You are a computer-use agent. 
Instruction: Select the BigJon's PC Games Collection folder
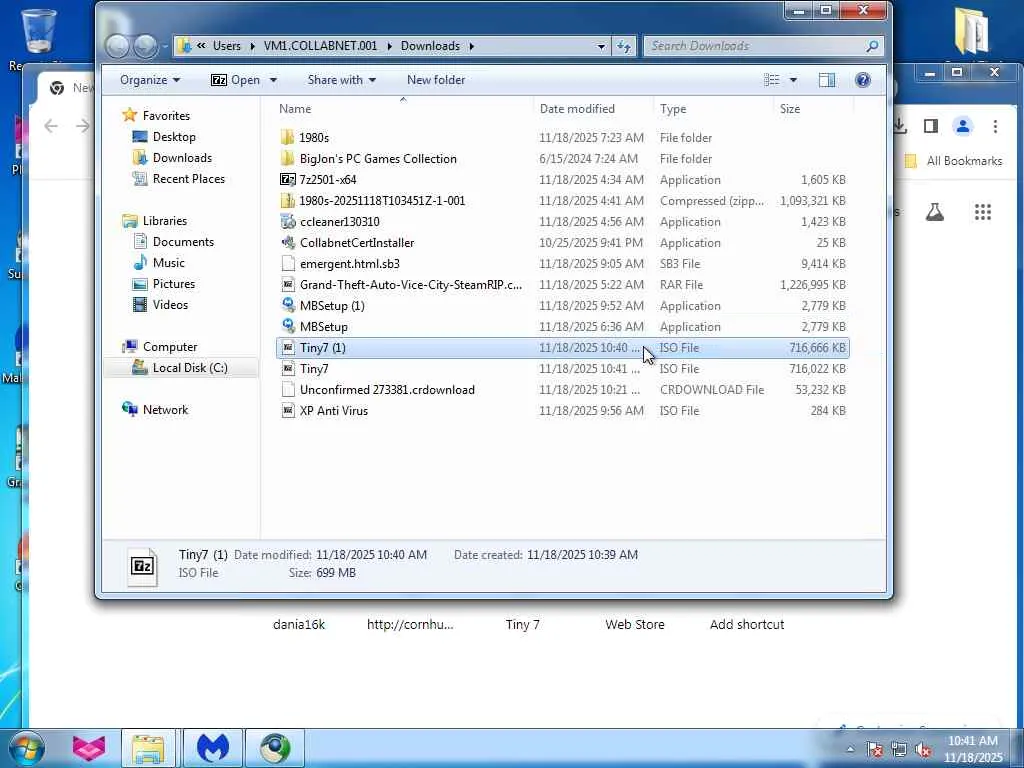pyautogui.click(x=562, y=159)
